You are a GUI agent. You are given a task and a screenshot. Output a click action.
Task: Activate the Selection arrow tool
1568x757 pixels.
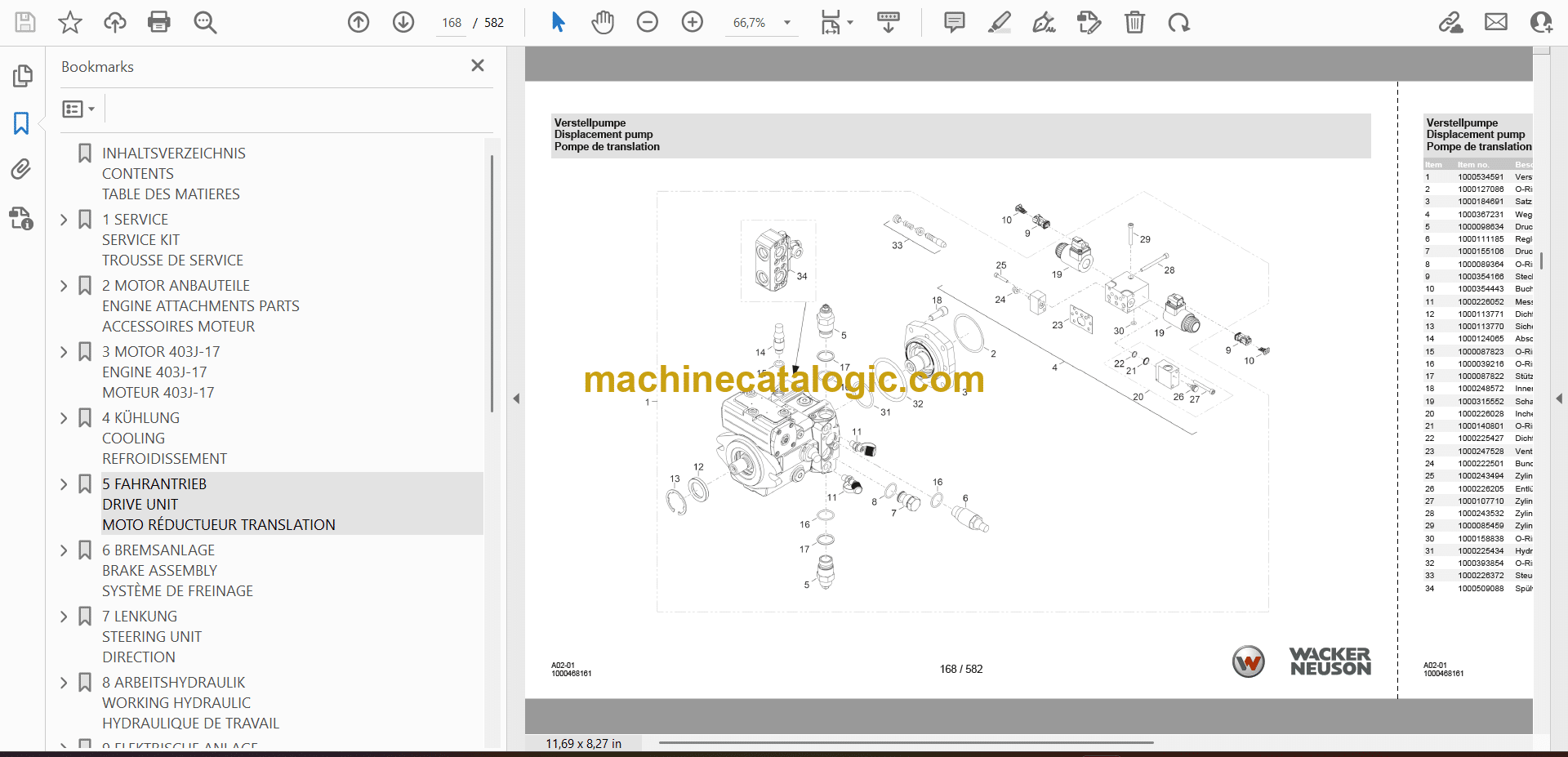558,22
